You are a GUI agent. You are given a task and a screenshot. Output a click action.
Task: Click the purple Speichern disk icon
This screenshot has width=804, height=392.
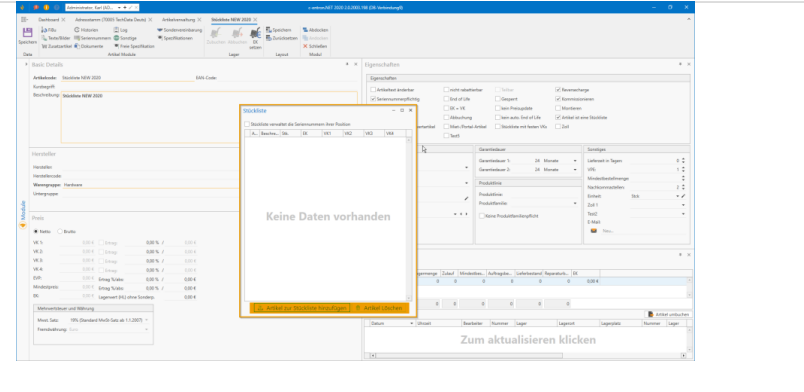[28, 32]
